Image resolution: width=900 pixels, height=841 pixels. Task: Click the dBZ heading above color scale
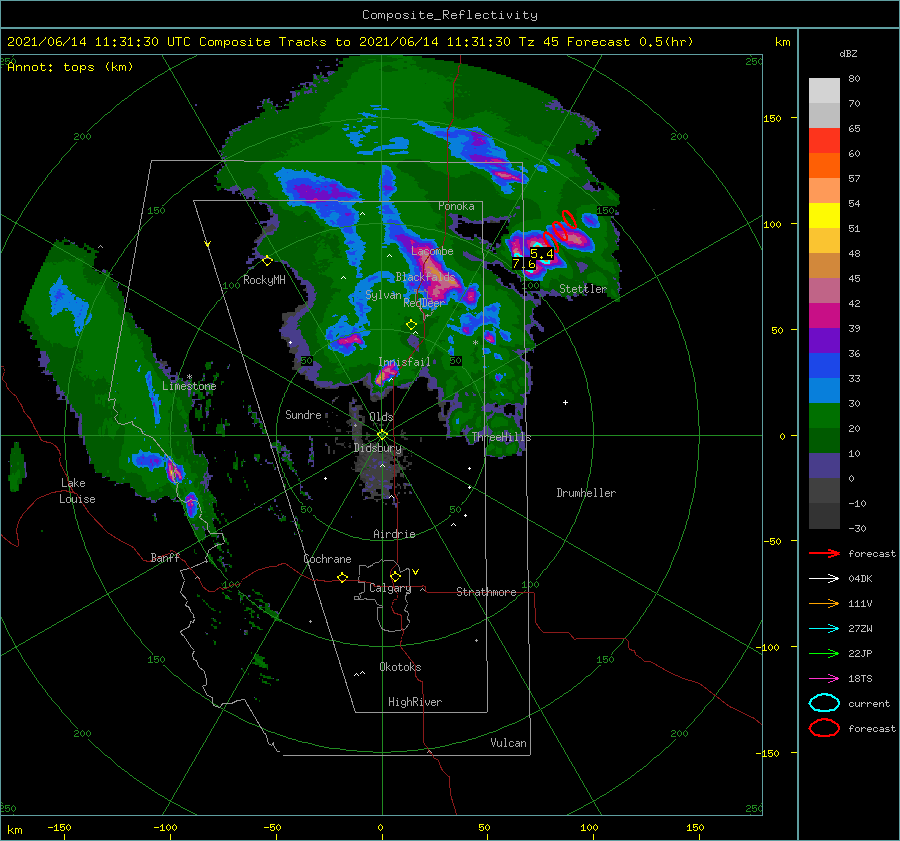848,53
